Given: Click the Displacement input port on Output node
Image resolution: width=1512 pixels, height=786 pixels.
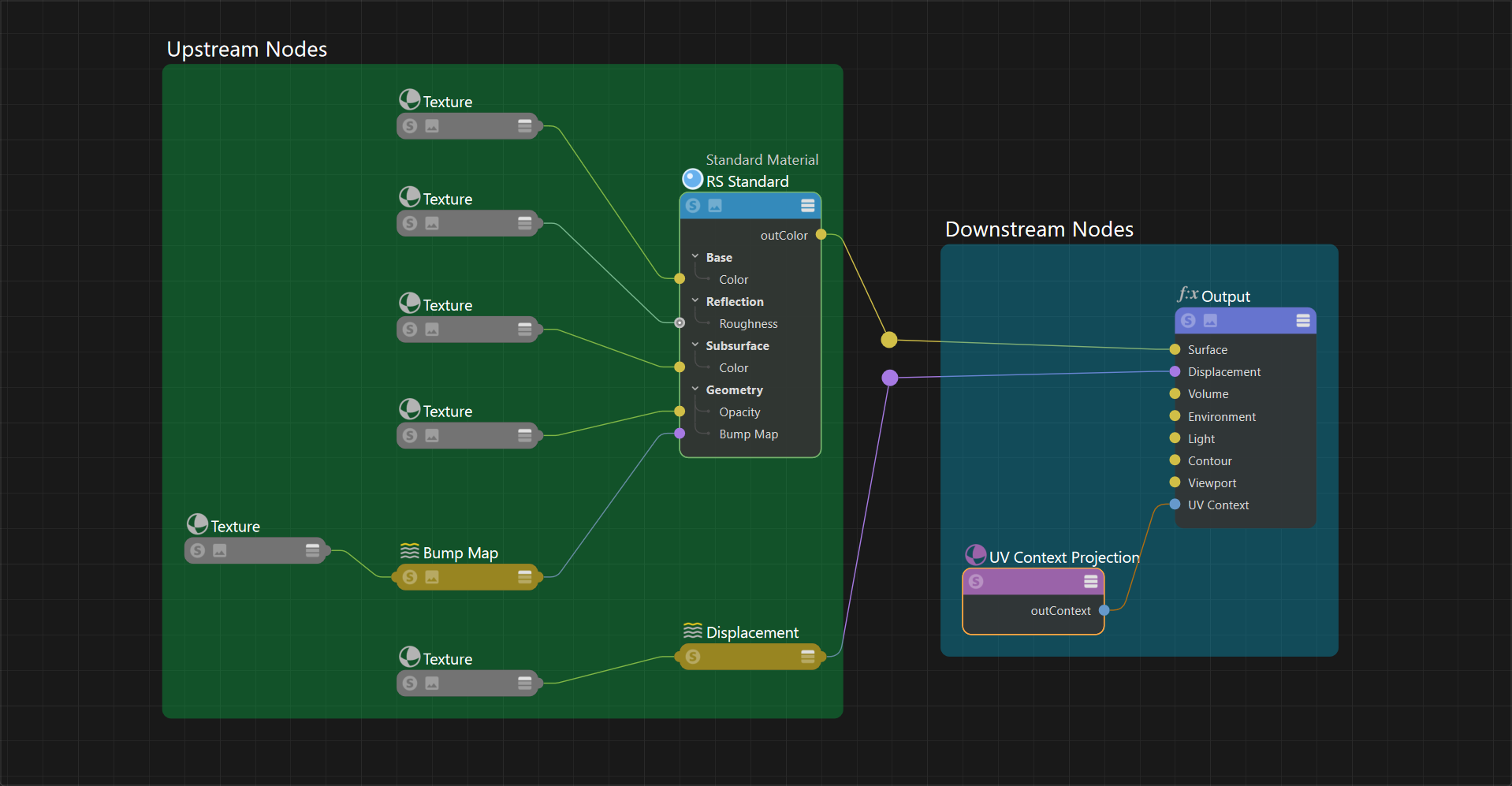Looking at the screenshot, I should coord(1175,371).
